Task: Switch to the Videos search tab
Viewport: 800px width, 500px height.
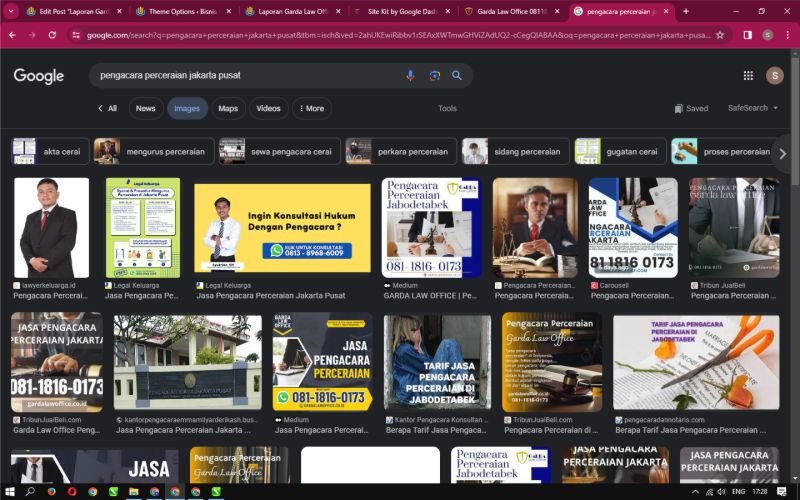Action: (268, 108)
